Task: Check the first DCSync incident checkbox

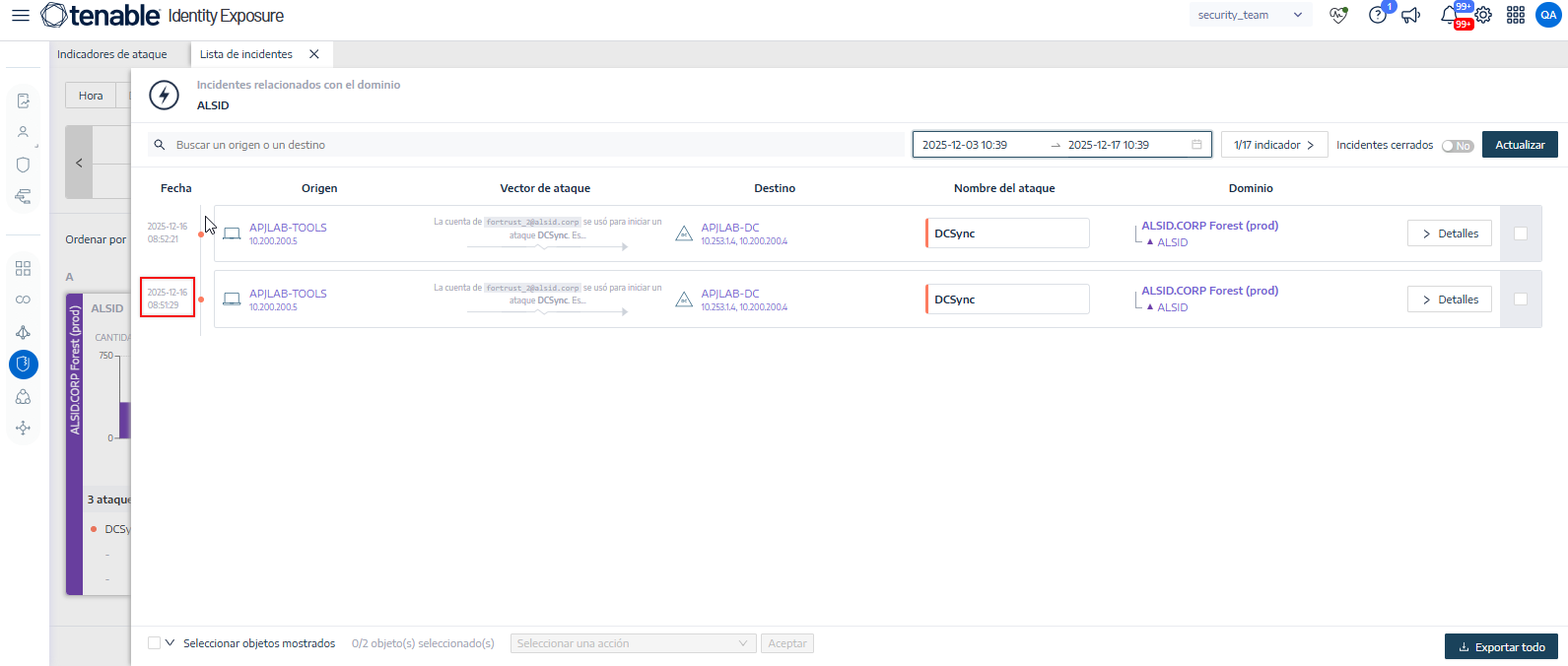Action: (x=1521, y=233)
